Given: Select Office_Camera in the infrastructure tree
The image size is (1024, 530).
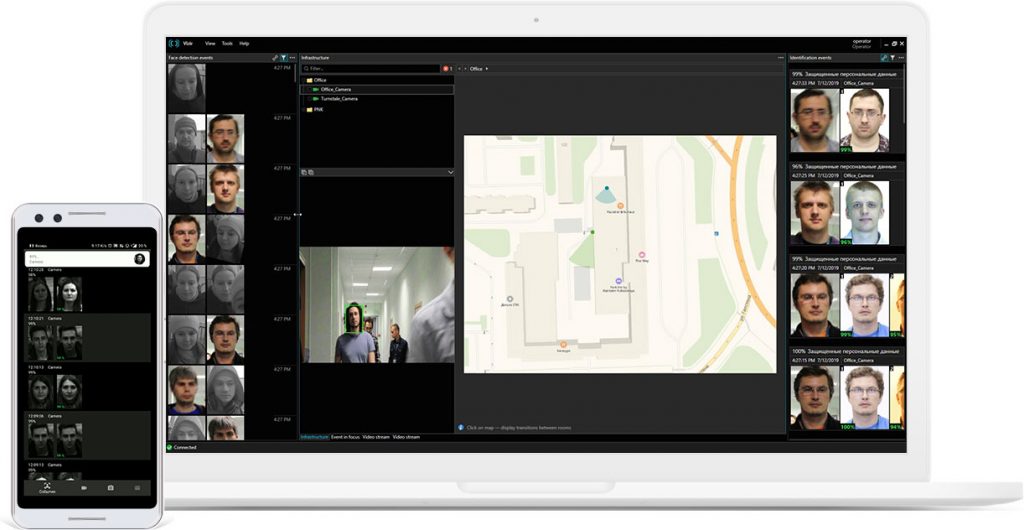Looking at the screenshot, I should pos(335,89).
